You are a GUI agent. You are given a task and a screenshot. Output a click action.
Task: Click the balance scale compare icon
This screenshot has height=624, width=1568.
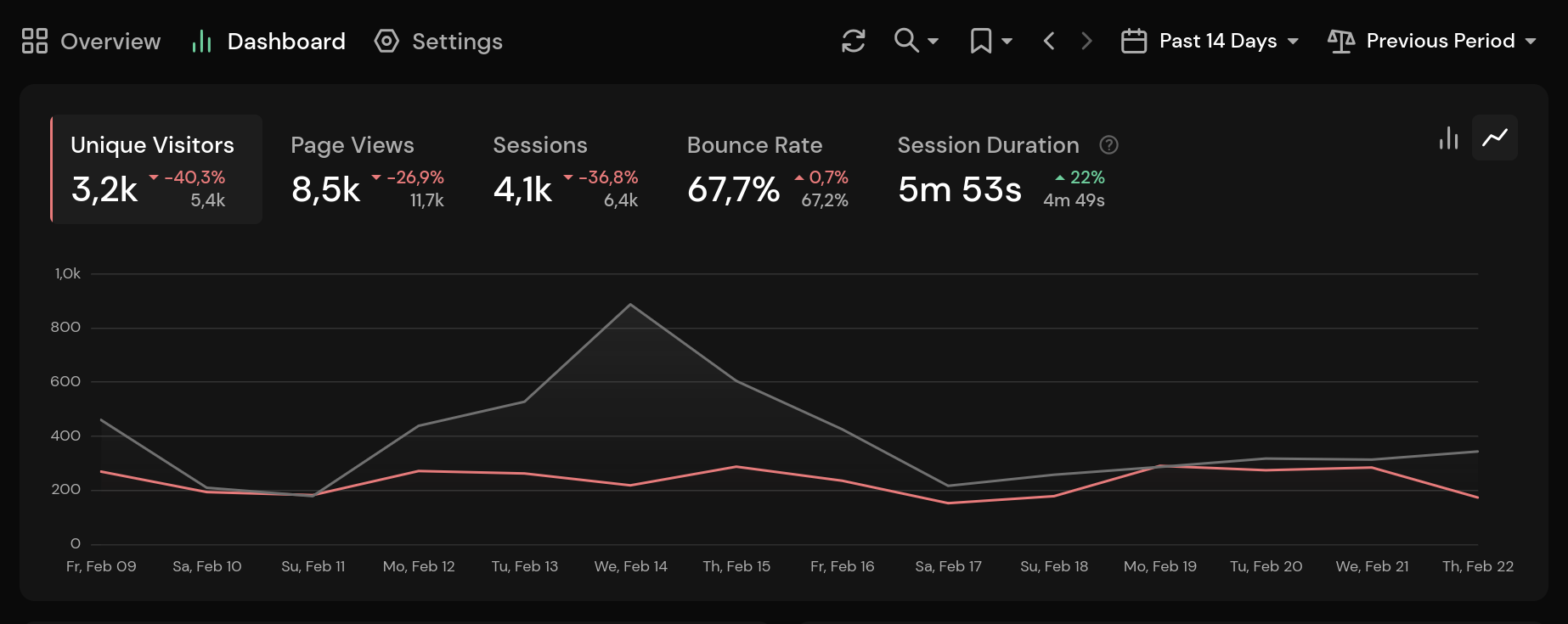click(1340, 41)
